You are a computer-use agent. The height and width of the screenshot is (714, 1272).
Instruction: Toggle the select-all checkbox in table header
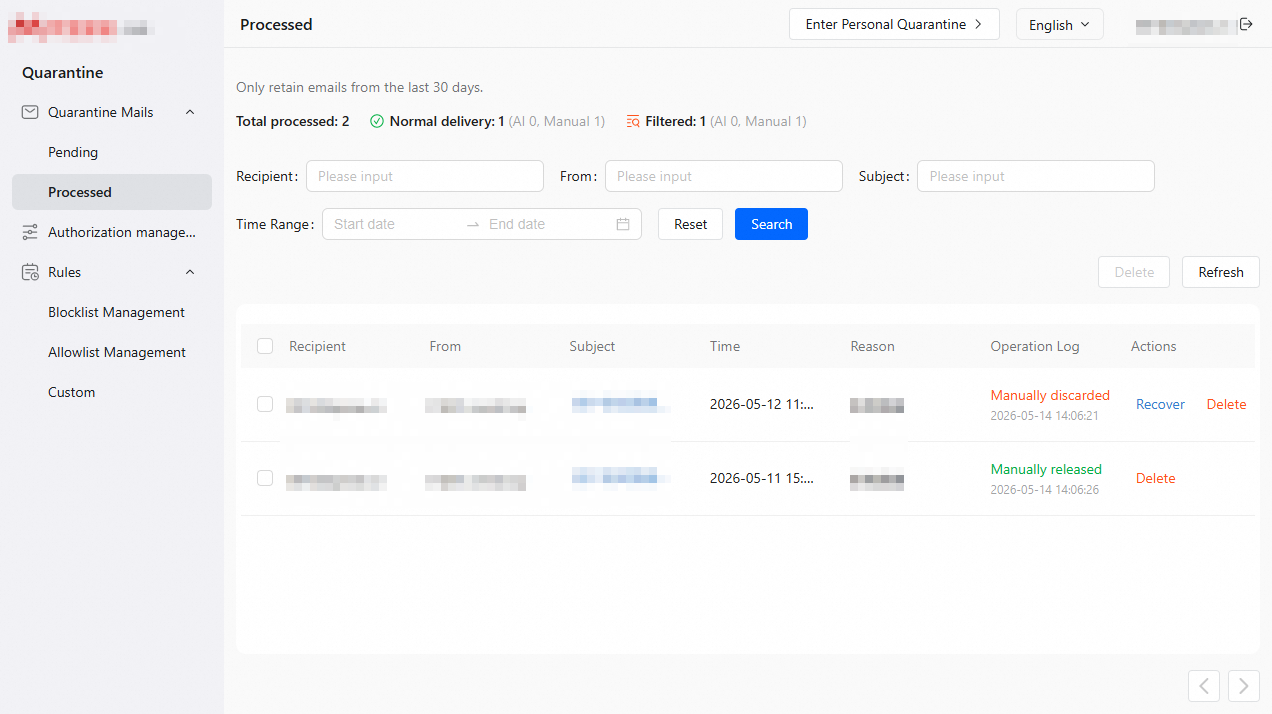(265, 346)
